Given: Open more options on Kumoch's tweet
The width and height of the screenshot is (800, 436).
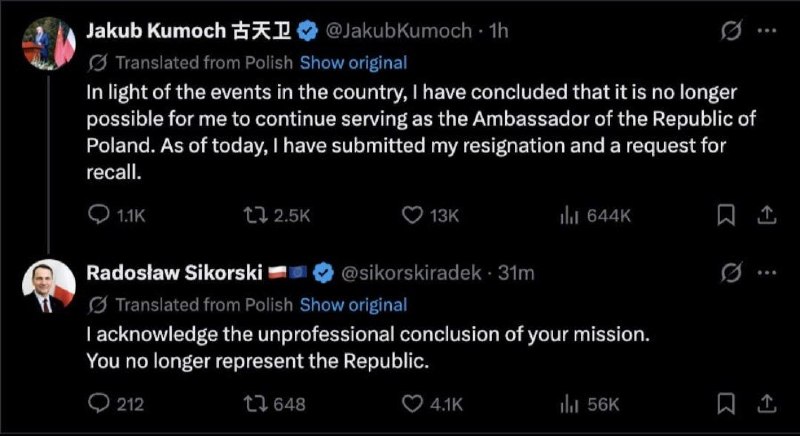Looking at the screenshot, I should click(x=767, y=31).
